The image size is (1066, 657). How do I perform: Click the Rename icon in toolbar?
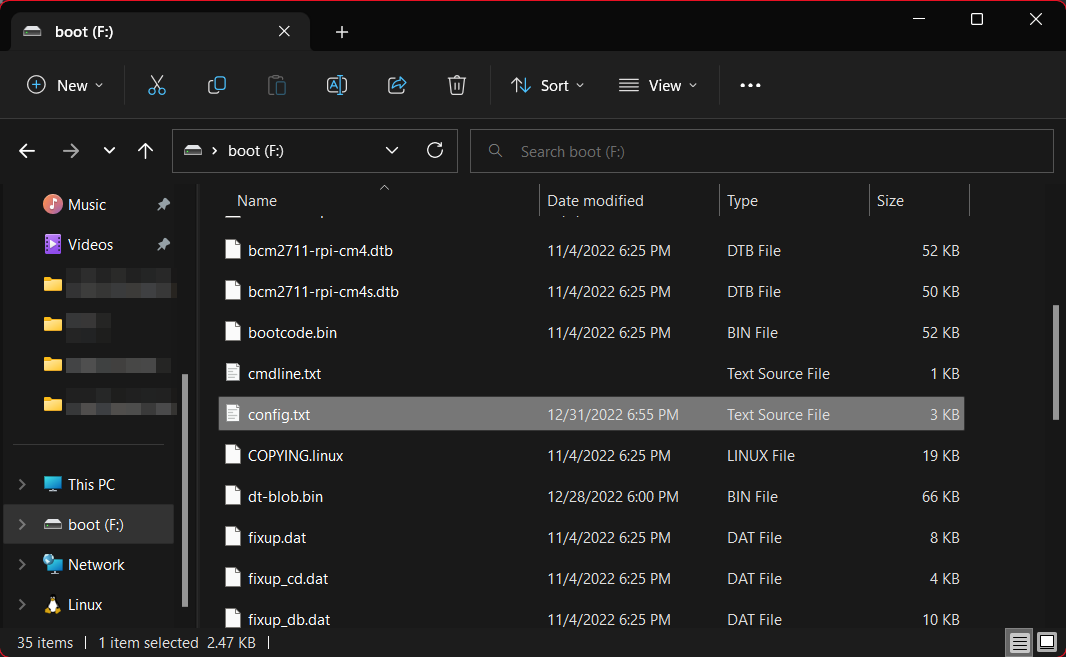pos(337,86)
